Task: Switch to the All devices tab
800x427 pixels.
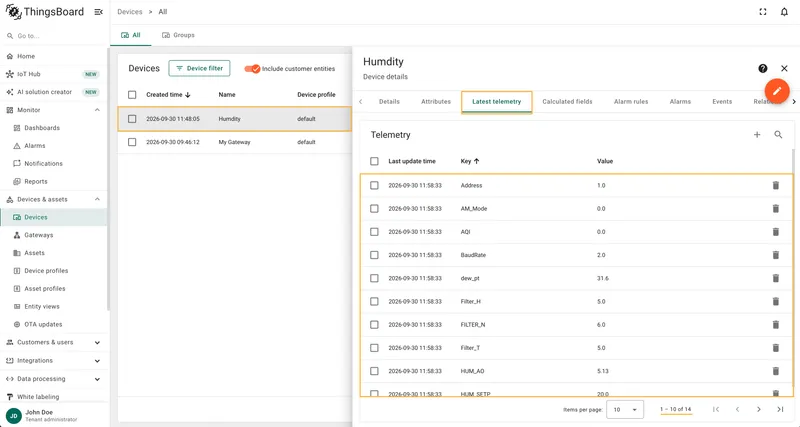Action: click(x=131, y=35)
